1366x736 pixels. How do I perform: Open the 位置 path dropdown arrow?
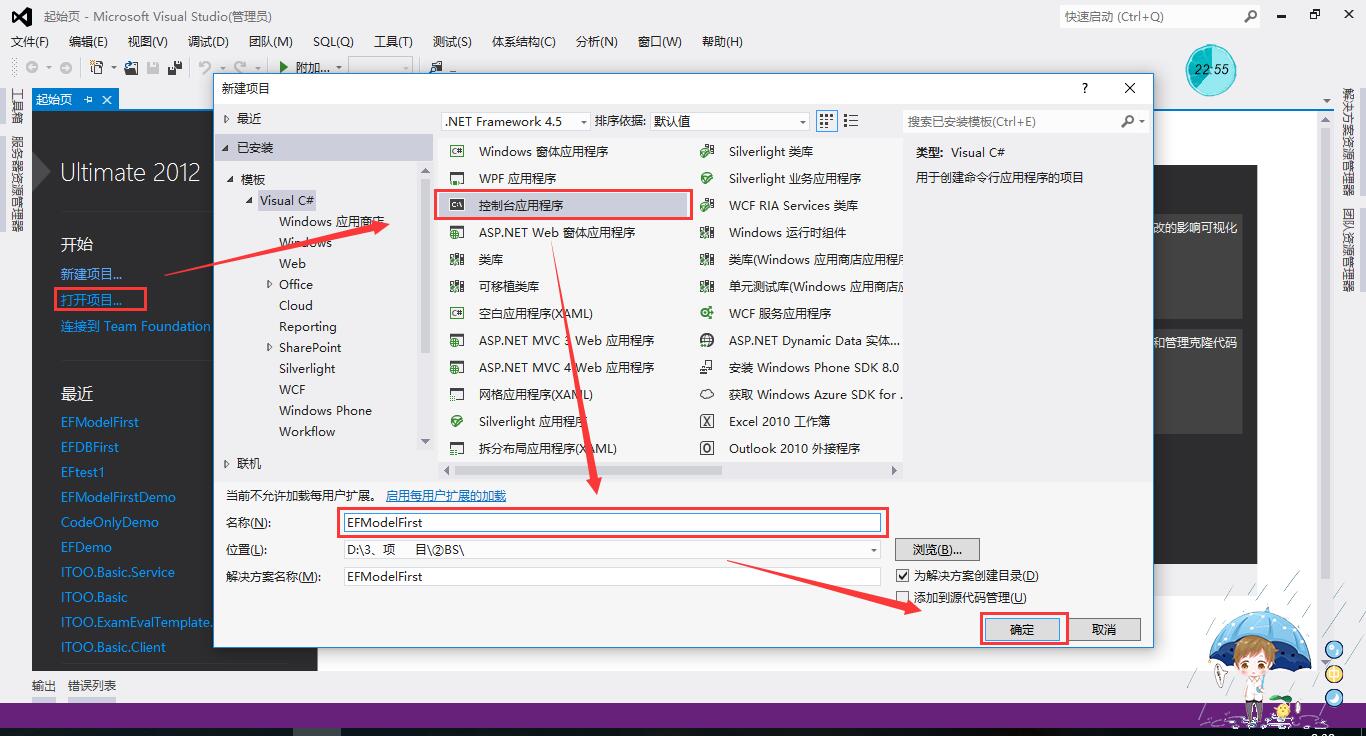[874, 550]
